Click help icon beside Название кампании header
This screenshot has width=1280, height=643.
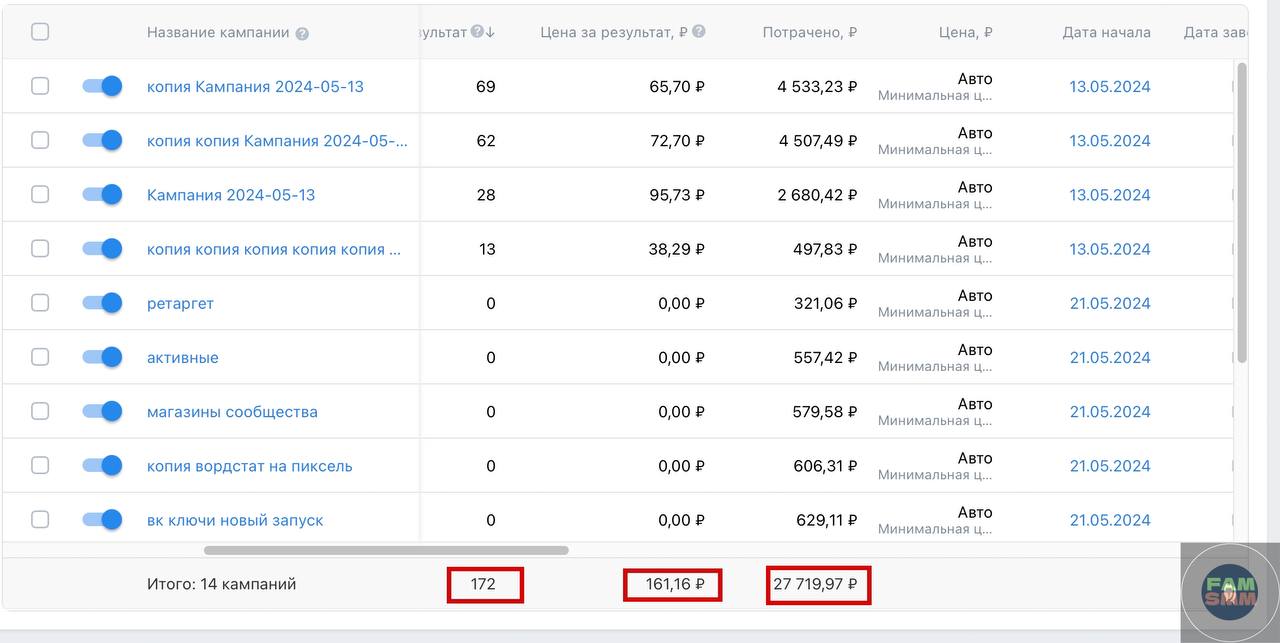tap(302, 33)
